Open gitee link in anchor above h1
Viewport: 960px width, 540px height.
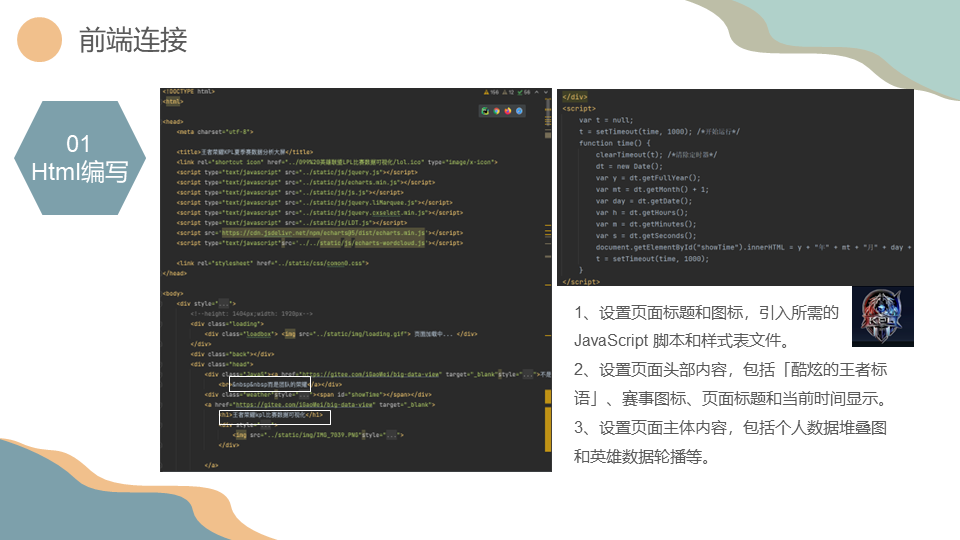point(304,405)
